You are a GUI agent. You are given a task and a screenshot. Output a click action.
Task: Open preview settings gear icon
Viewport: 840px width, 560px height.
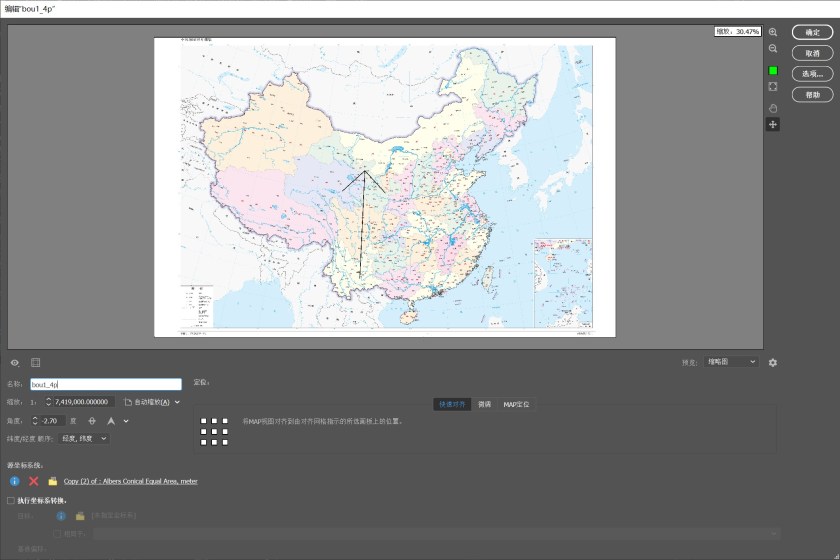tap(773, 362)
